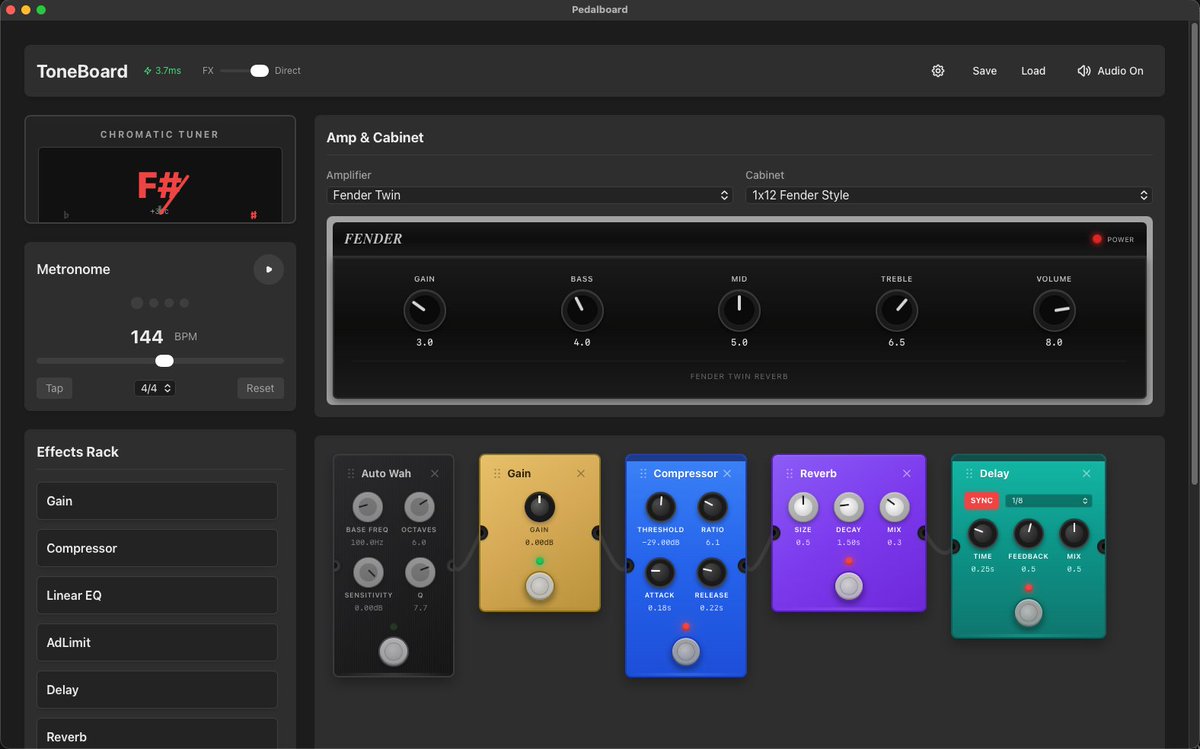Image resolution: width=1200 pixels, height=749 pixels.
Task: Toggle the FX / Direct switch
Action: (246, 71)
